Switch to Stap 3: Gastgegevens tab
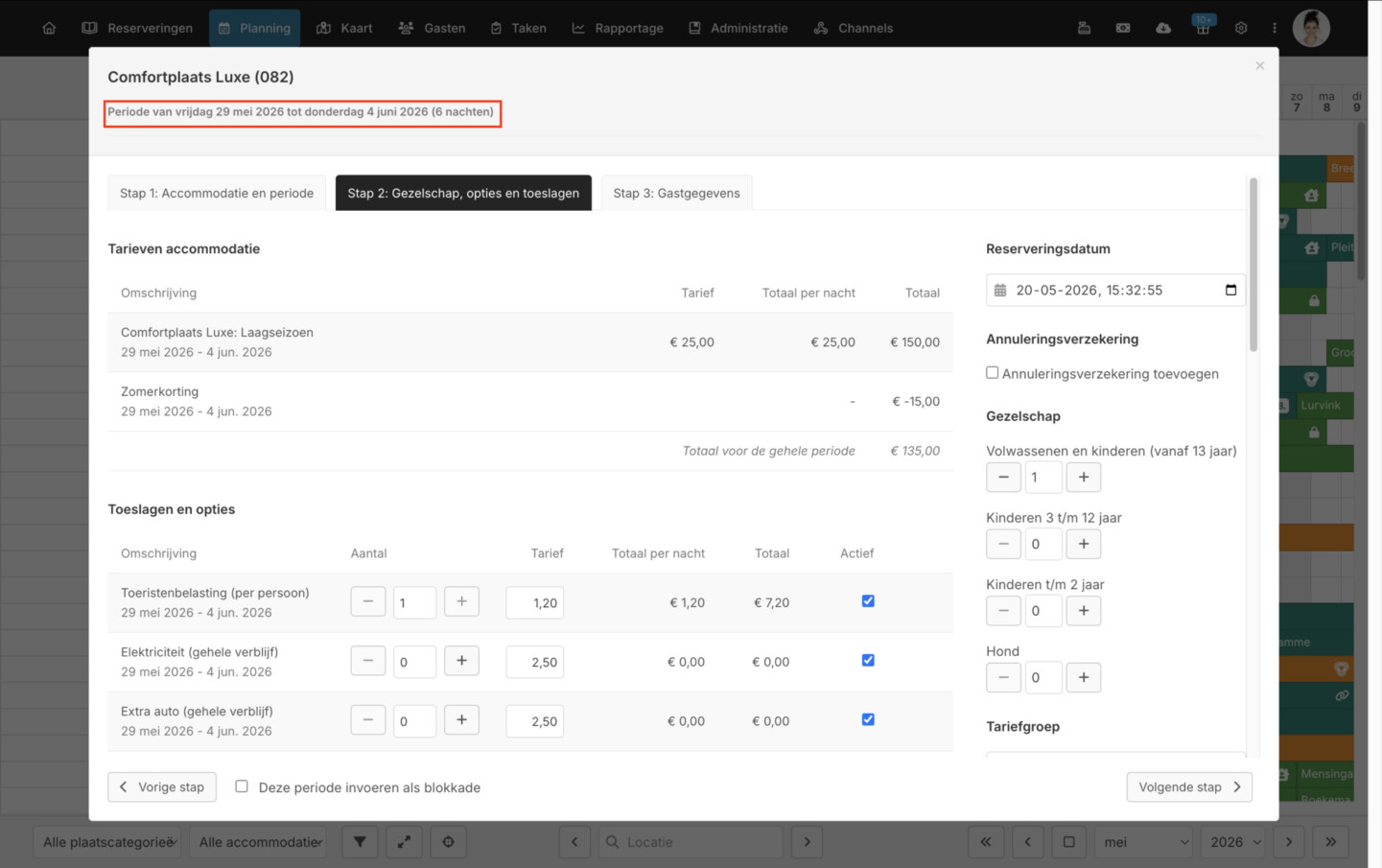This screenshot has height=868, width=1382. [x=676, y=193]
